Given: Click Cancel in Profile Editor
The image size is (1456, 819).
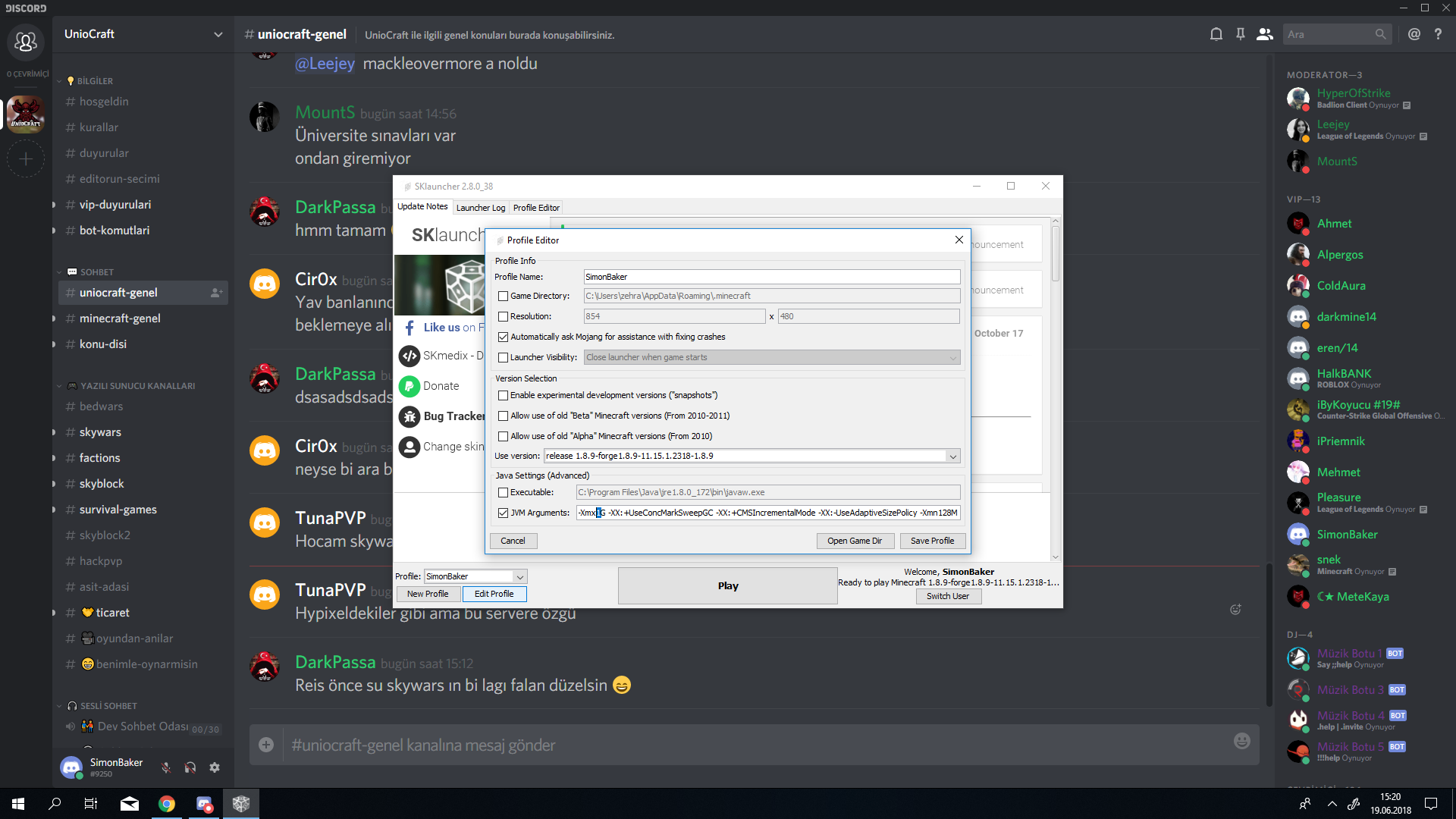Looking at the screenshot, I should tap(513, 541).
